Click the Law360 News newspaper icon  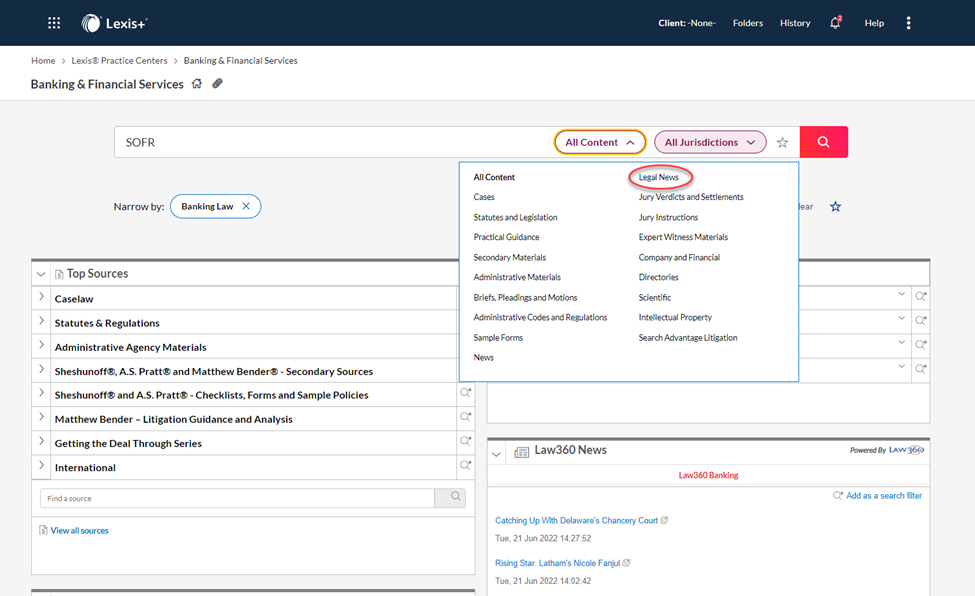coord(522,452)
